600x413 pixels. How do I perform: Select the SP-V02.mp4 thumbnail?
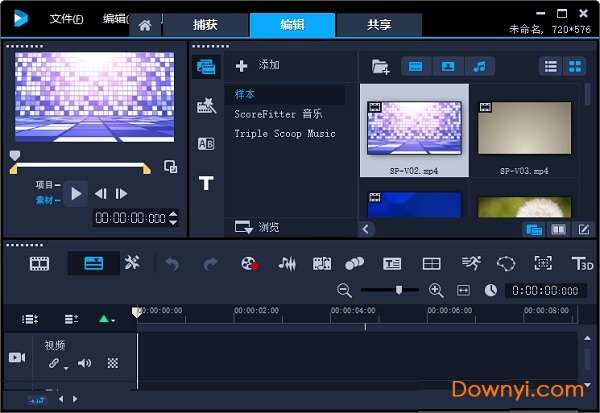point(414,131)
